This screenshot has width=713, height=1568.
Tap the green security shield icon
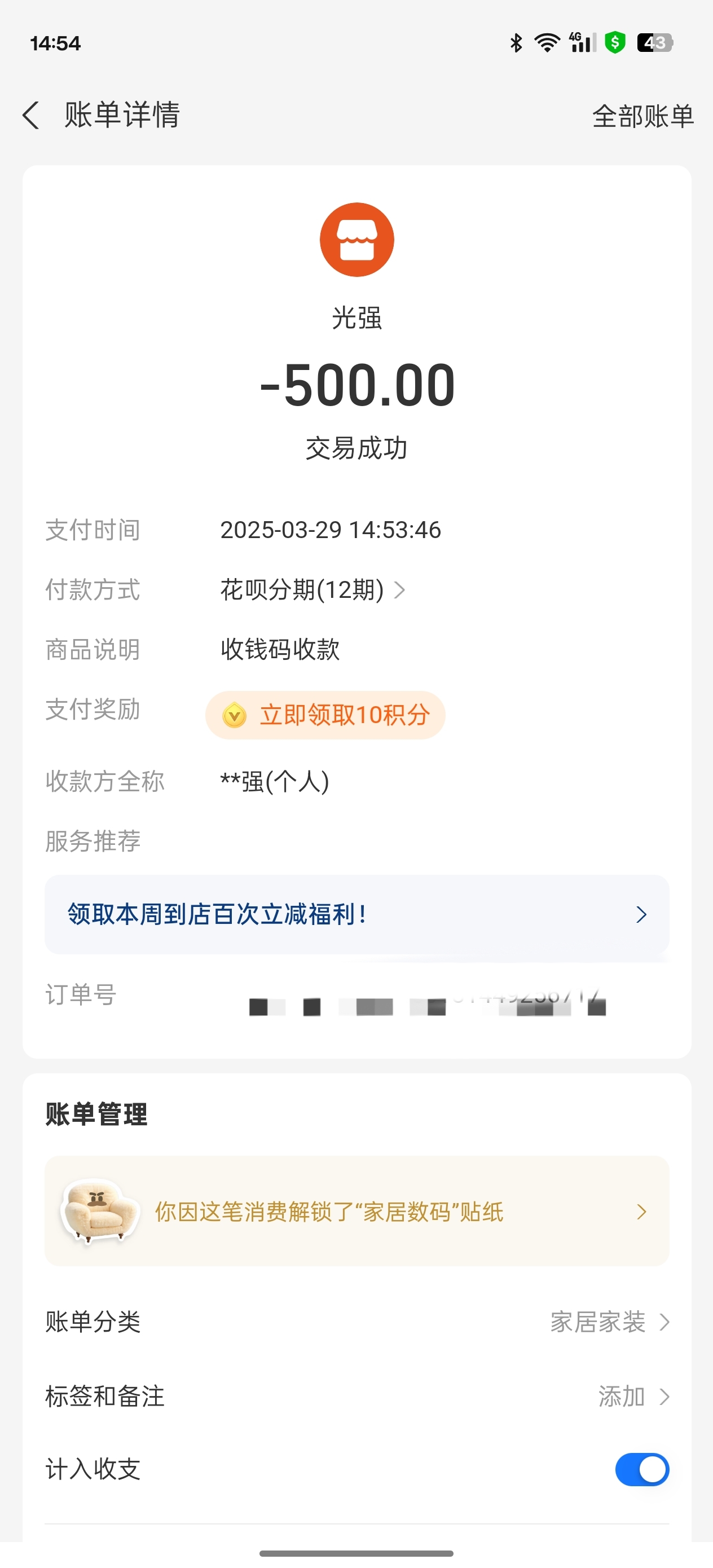pos(615,43)
